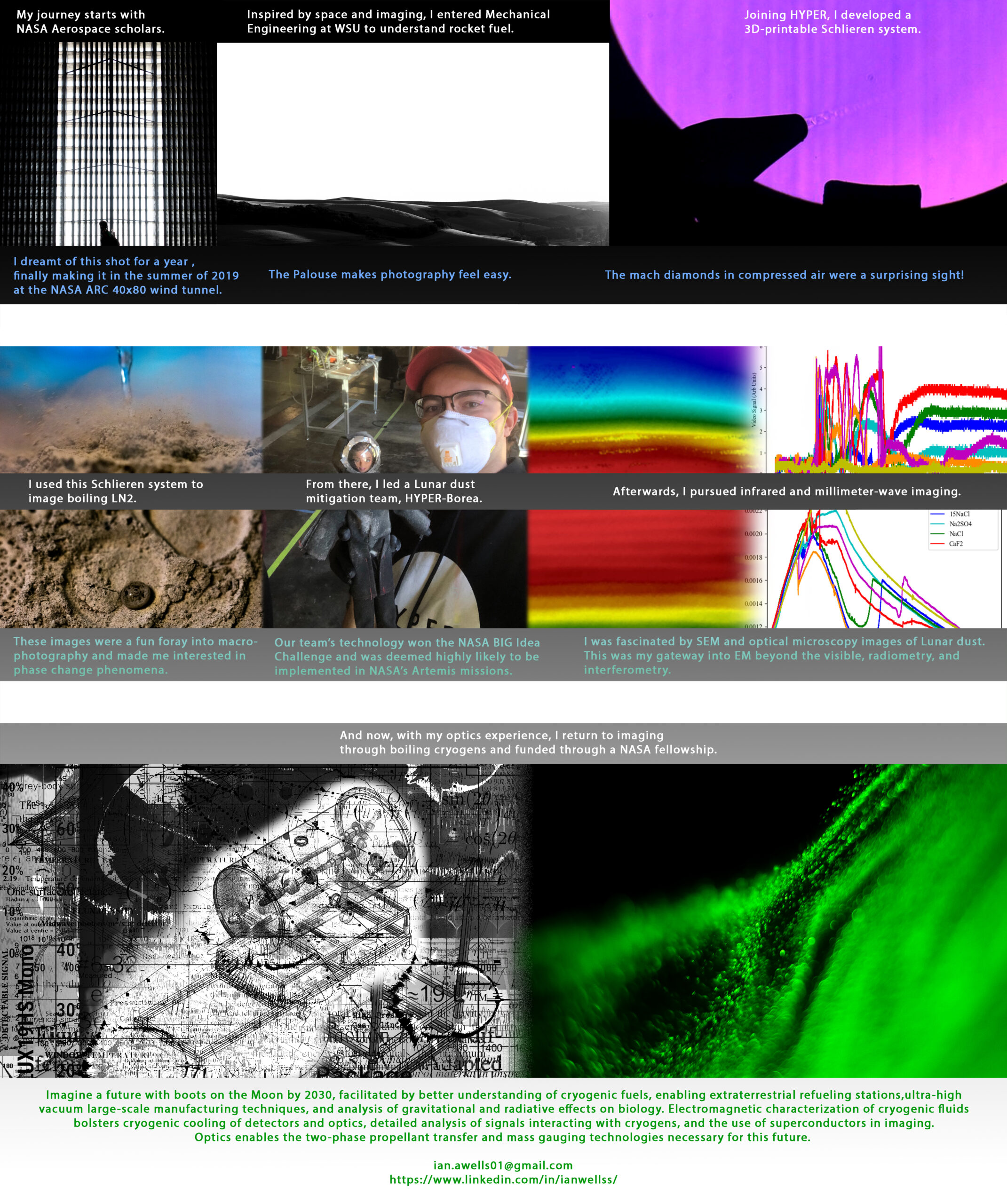Open the LinkedIn profile URL link
Viewport: 1007px width, 1204px height.
click(x=503, y=1180)
